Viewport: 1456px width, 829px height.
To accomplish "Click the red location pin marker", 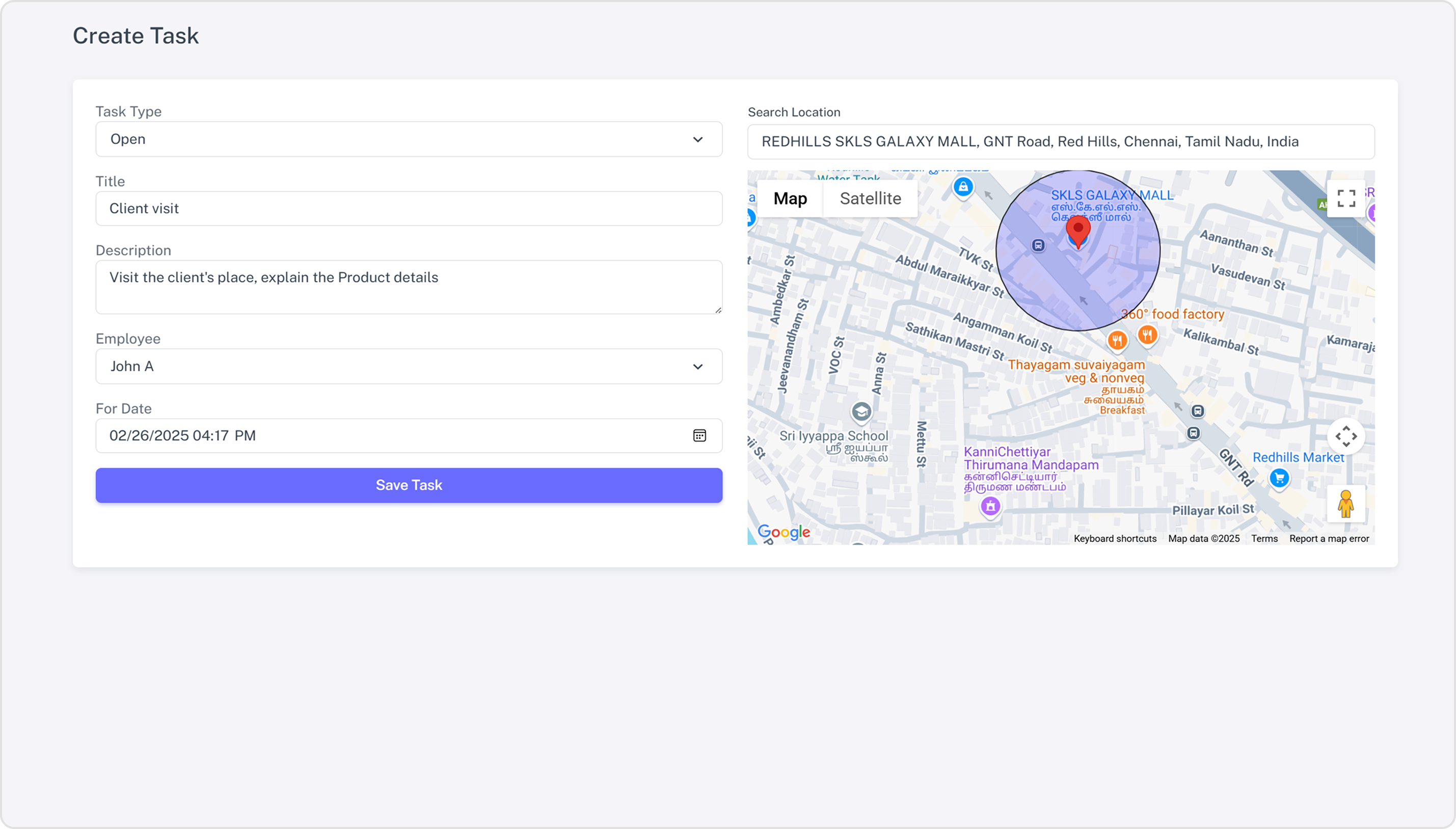I will coord(1078,232).
